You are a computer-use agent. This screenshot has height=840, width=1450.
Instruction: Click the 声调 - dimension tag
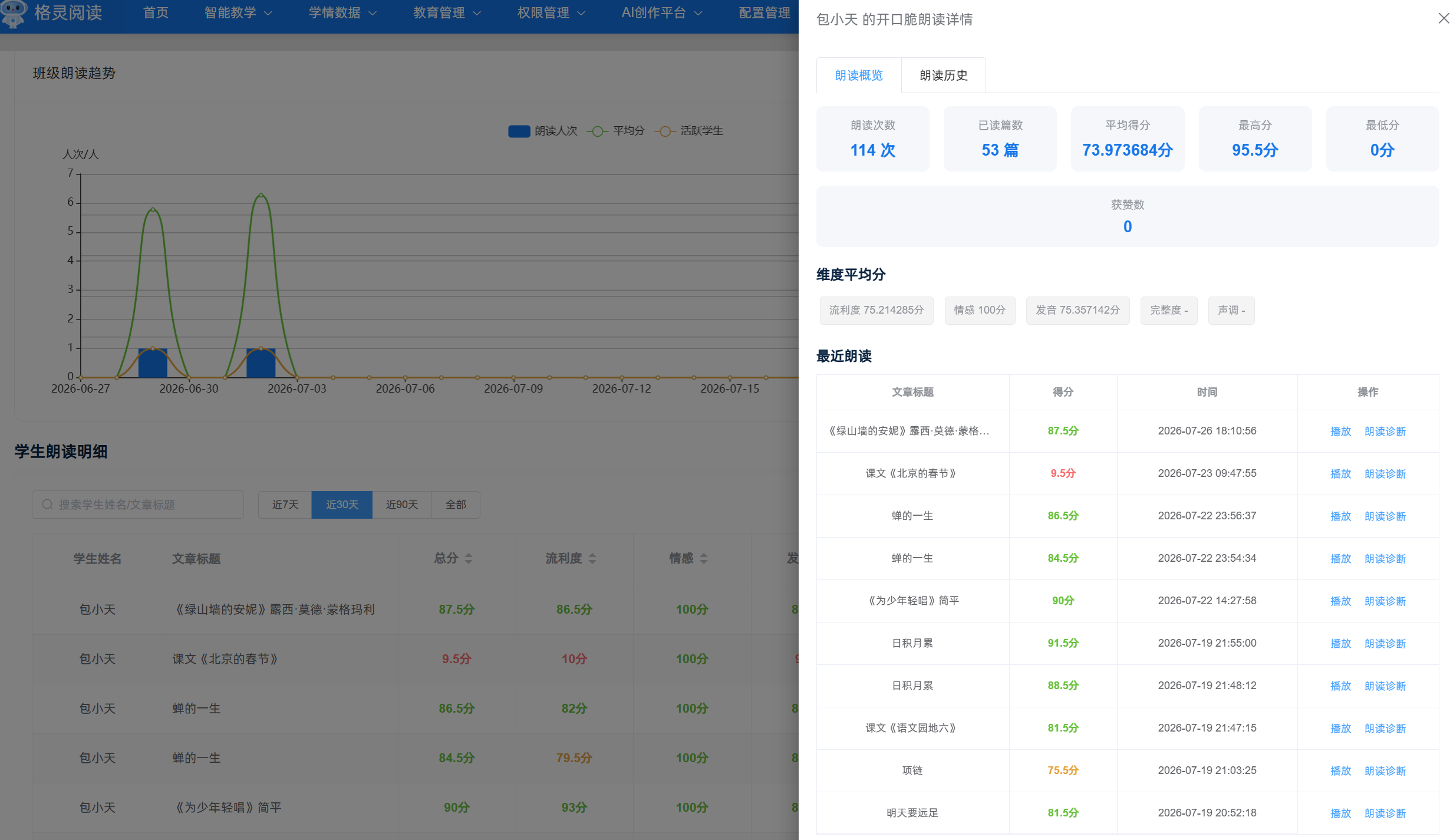point(1231,310)
